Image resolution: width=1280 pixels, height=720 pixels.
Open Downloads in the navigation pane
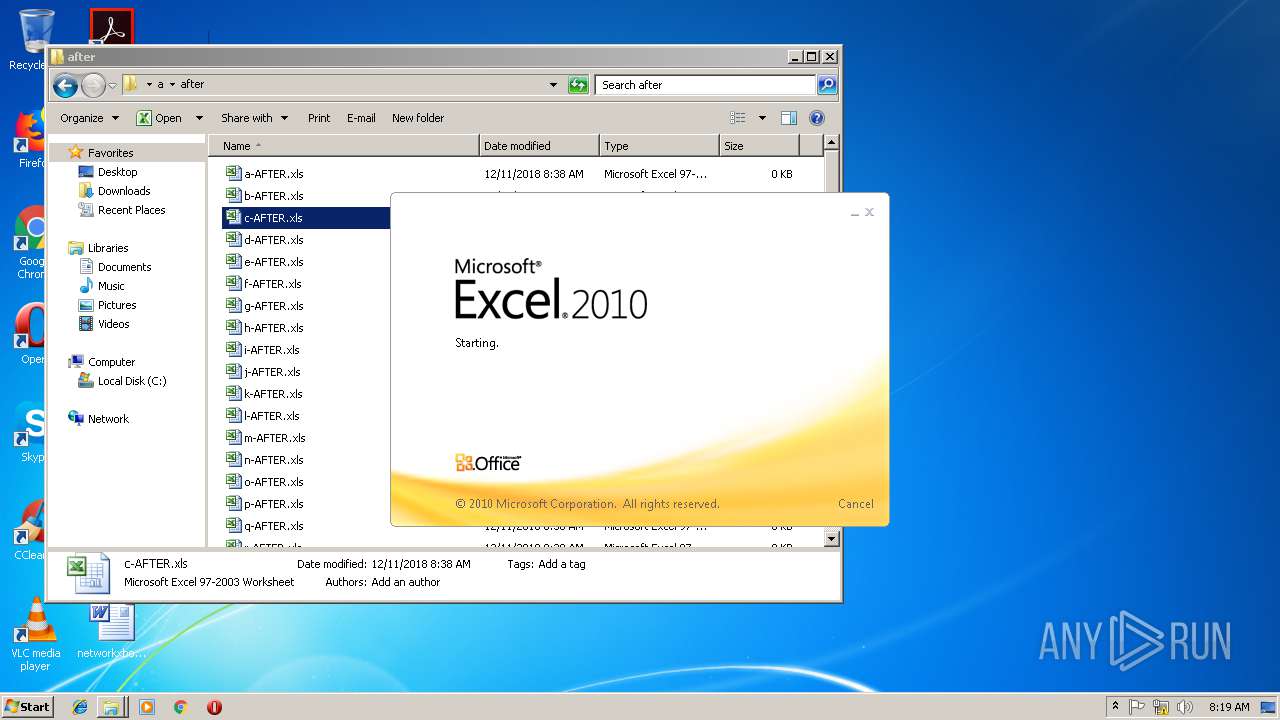click(124, 191)
